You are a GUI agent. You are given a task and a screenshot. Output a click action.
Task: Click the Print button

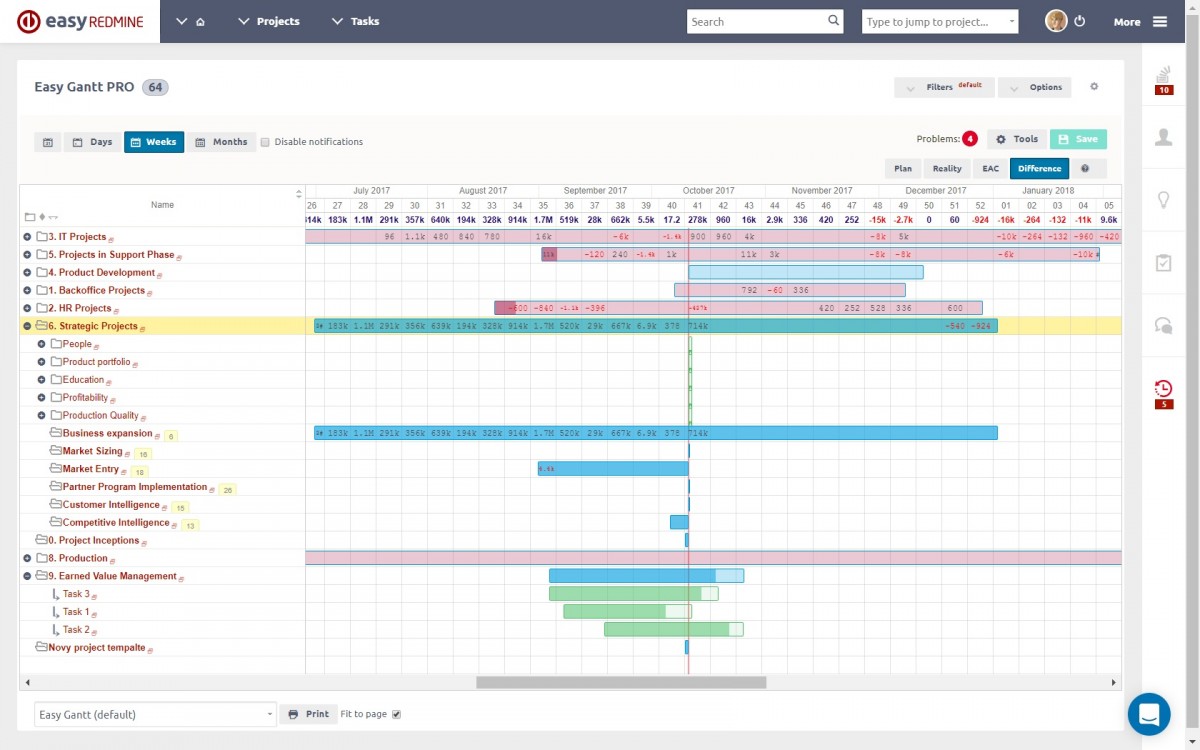click(x=308, y=714)
